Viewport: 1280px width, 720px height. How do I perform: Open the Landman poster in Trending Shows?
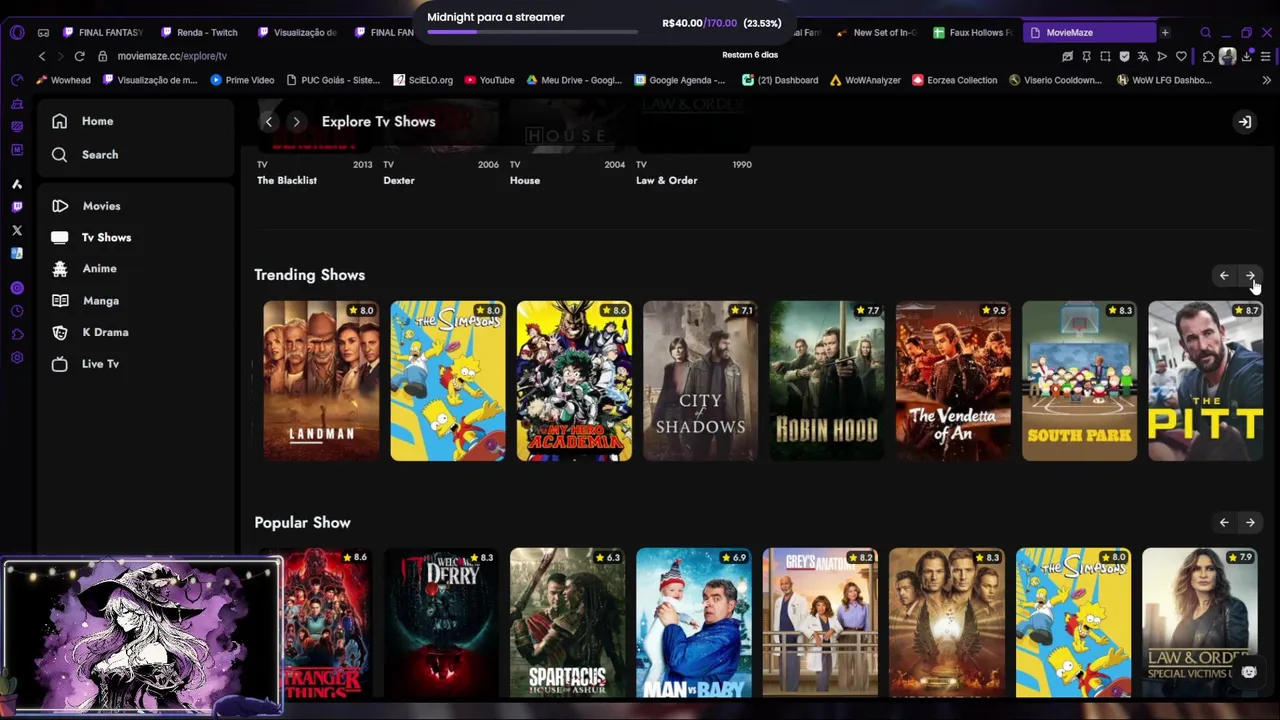point(321,381)
